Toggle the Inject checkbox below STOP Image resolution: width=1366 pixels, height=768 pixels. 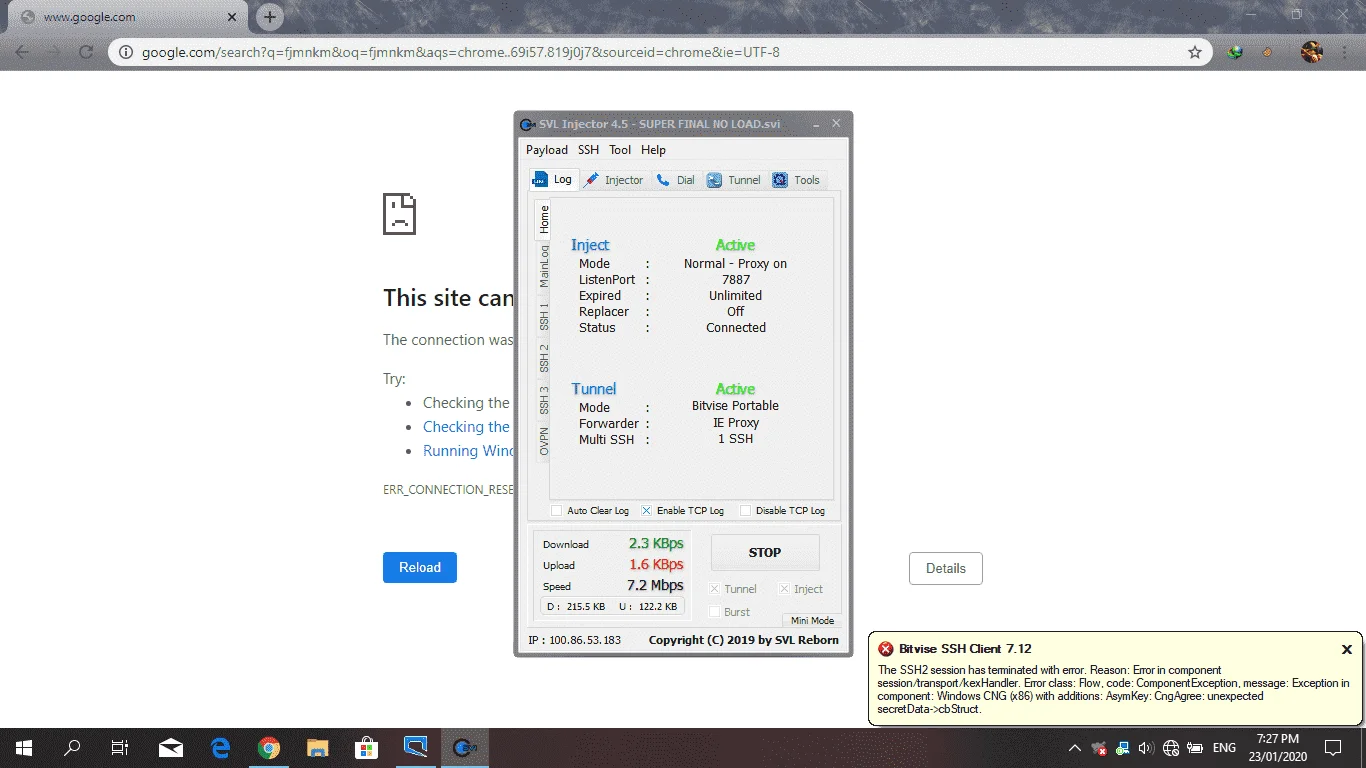[785, 589]
